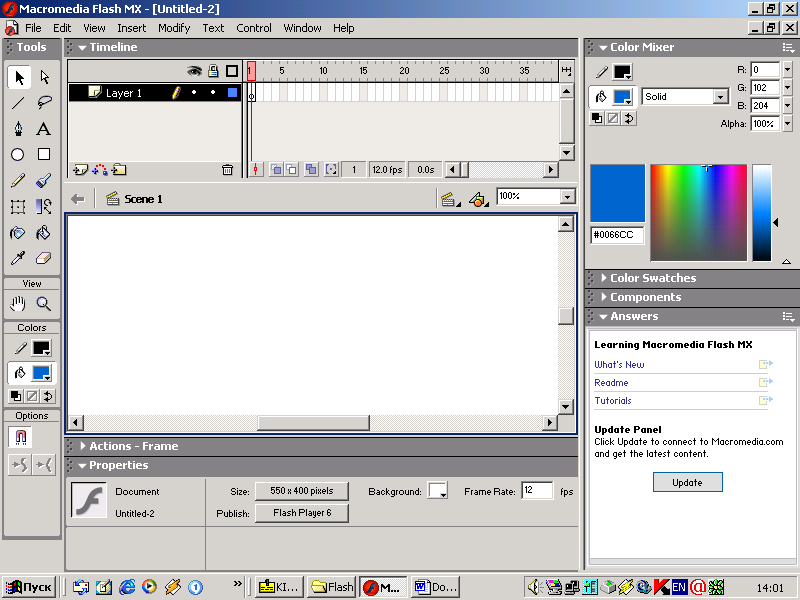Click the Update button in Answers
This screenshot has width=800, height=600.
click(x=688, y=482)
